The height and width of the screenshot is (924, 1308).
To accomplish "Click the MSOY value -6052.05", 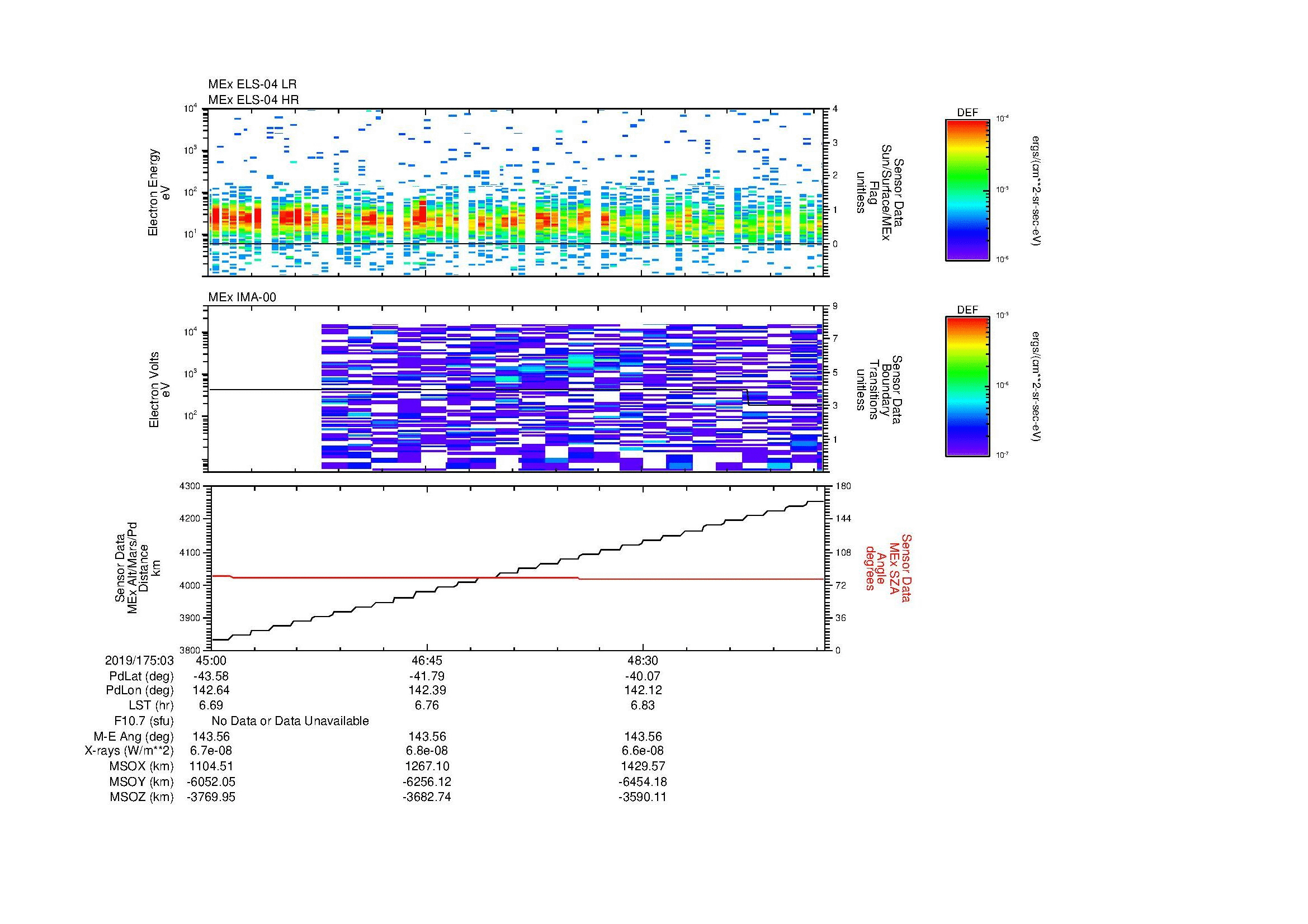I will 211,781.
